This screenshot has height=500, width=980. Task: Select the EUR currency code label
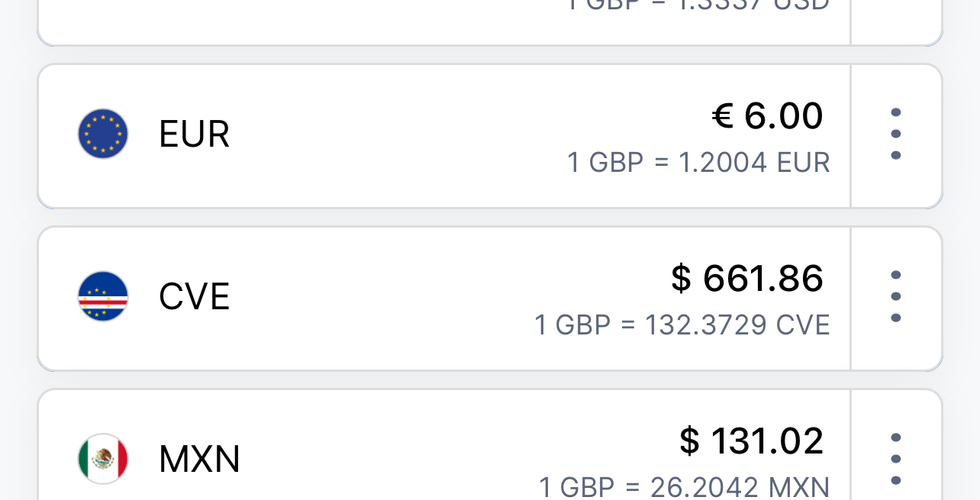pyautogui.click(x=194, y=135)
